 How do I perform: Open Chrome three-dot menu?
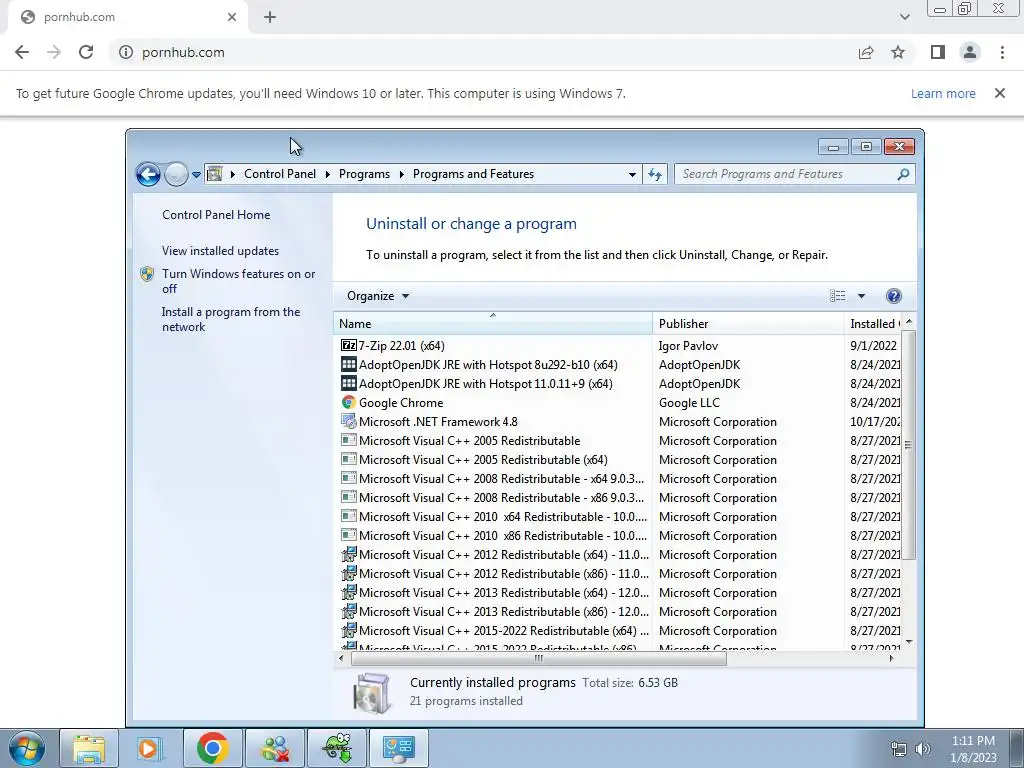(x=1002, y=52)
